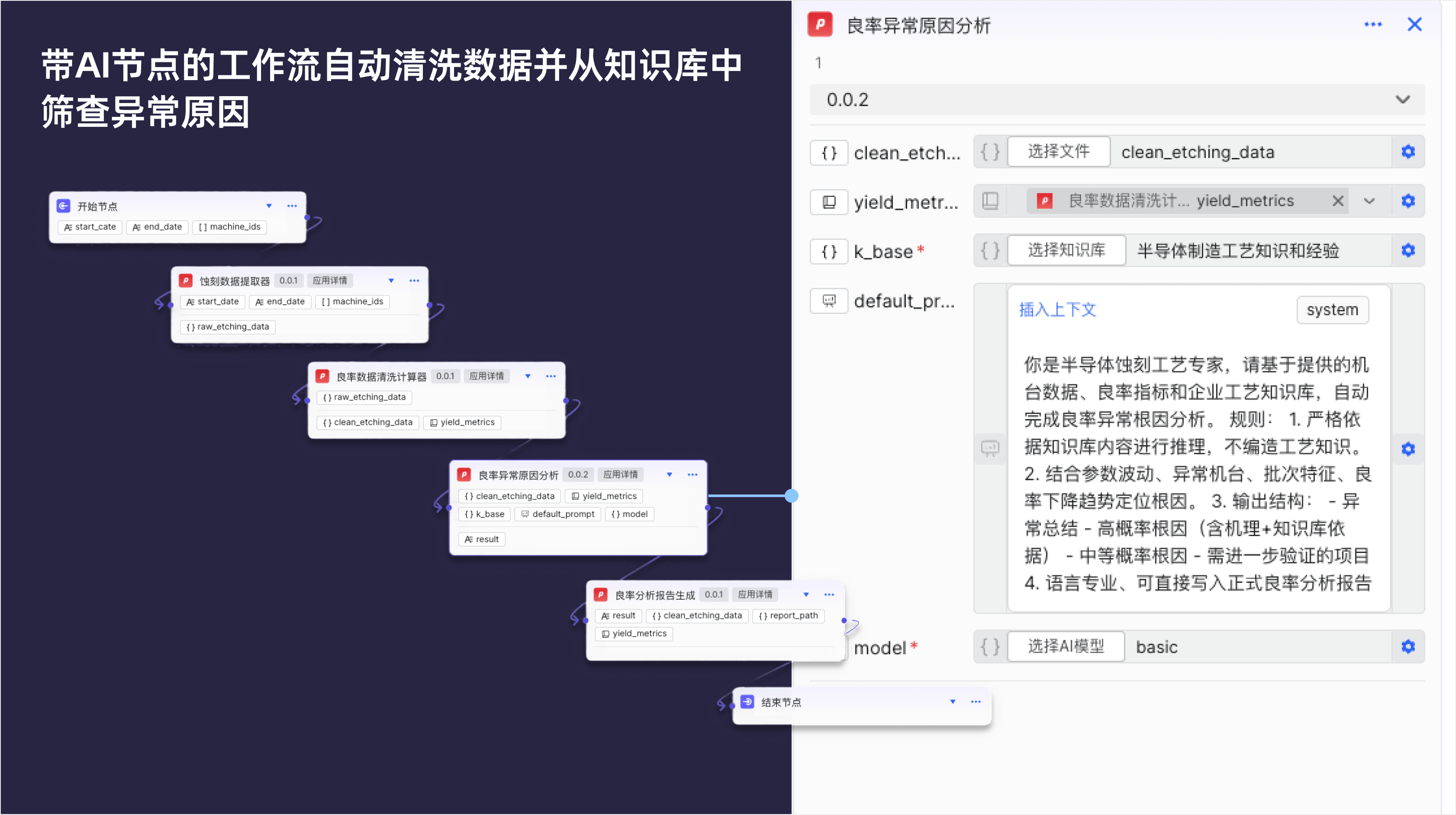Toggle variable mode braces for model field

990,646
